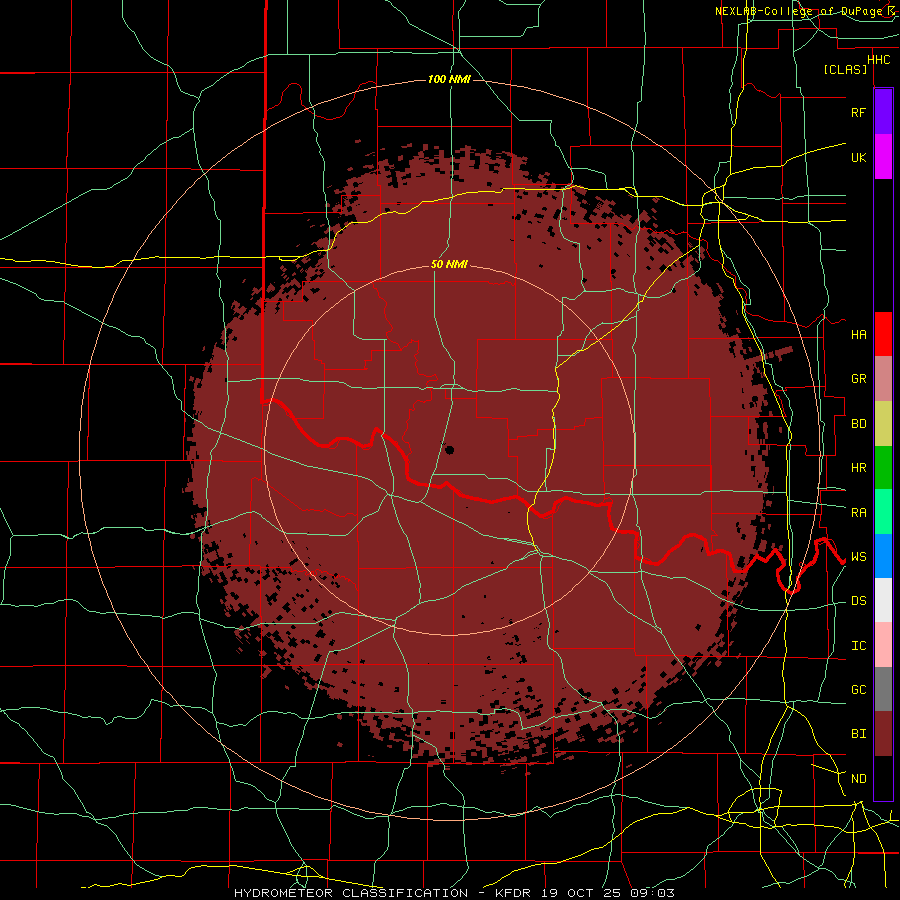900x900 pixels.
Task: Select the GC gray legend swatch
Action: coord(883,689)
